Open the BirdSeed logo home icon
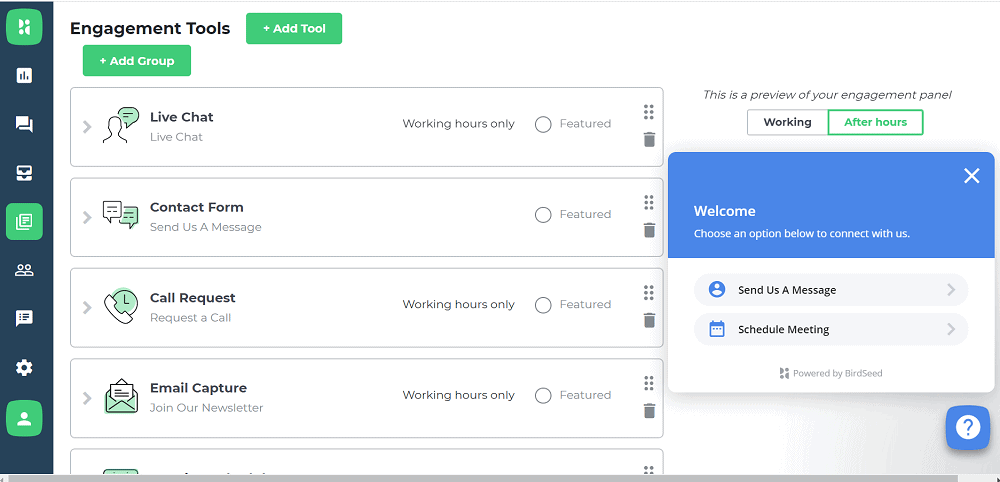Screen dimensions: 1000x482 24,27
